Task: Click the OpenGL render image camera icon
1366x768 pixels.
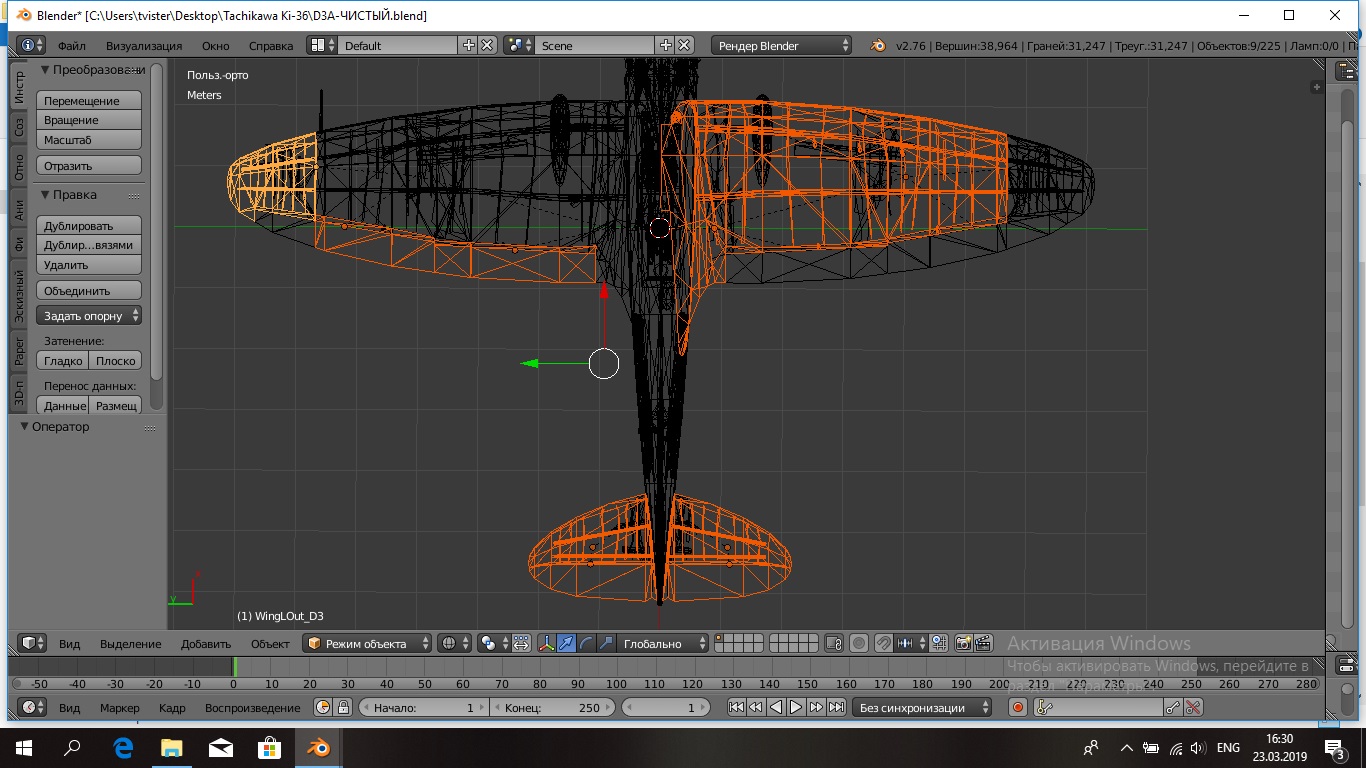Action: pos(964,643)
